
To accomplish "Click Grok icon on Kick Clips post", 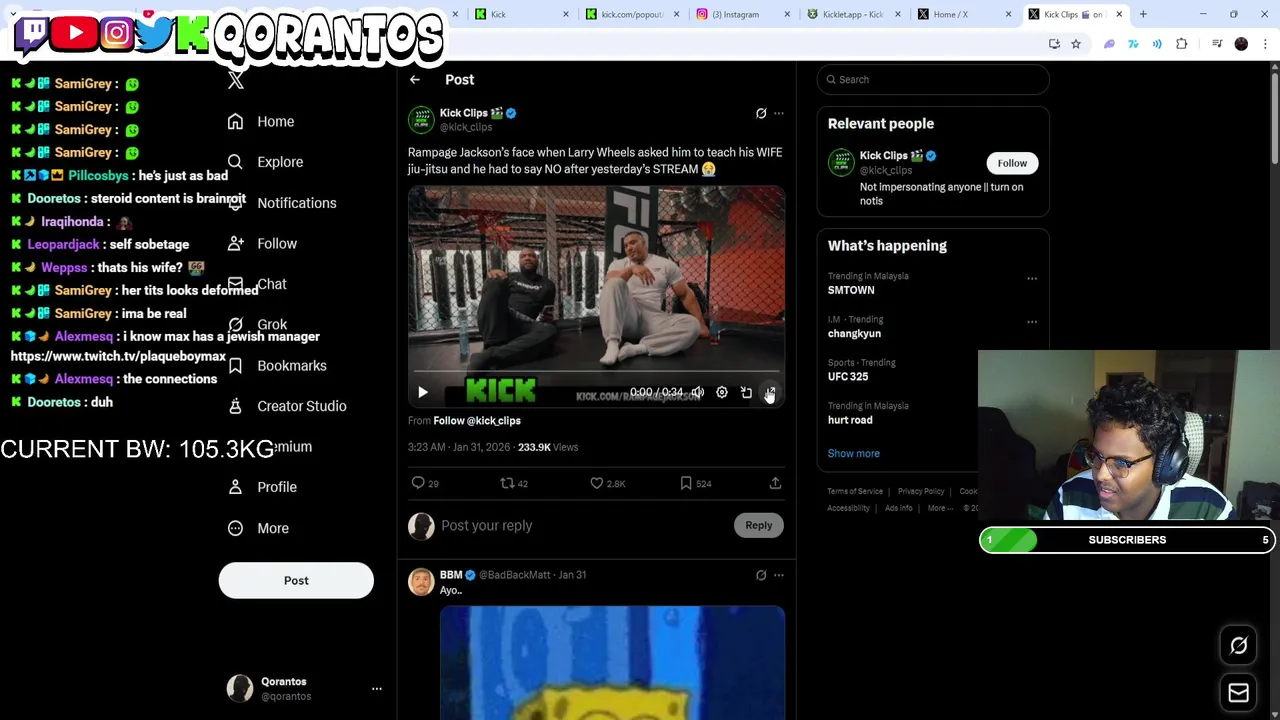I will point(761,114).
